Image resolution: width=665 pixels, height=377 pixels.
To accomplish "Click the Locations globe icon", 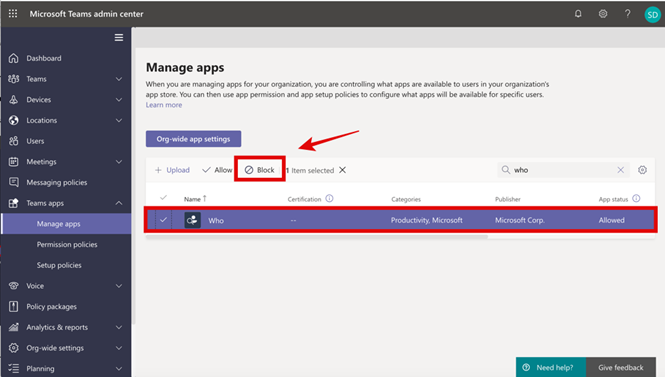I will [x=14, y=120].
